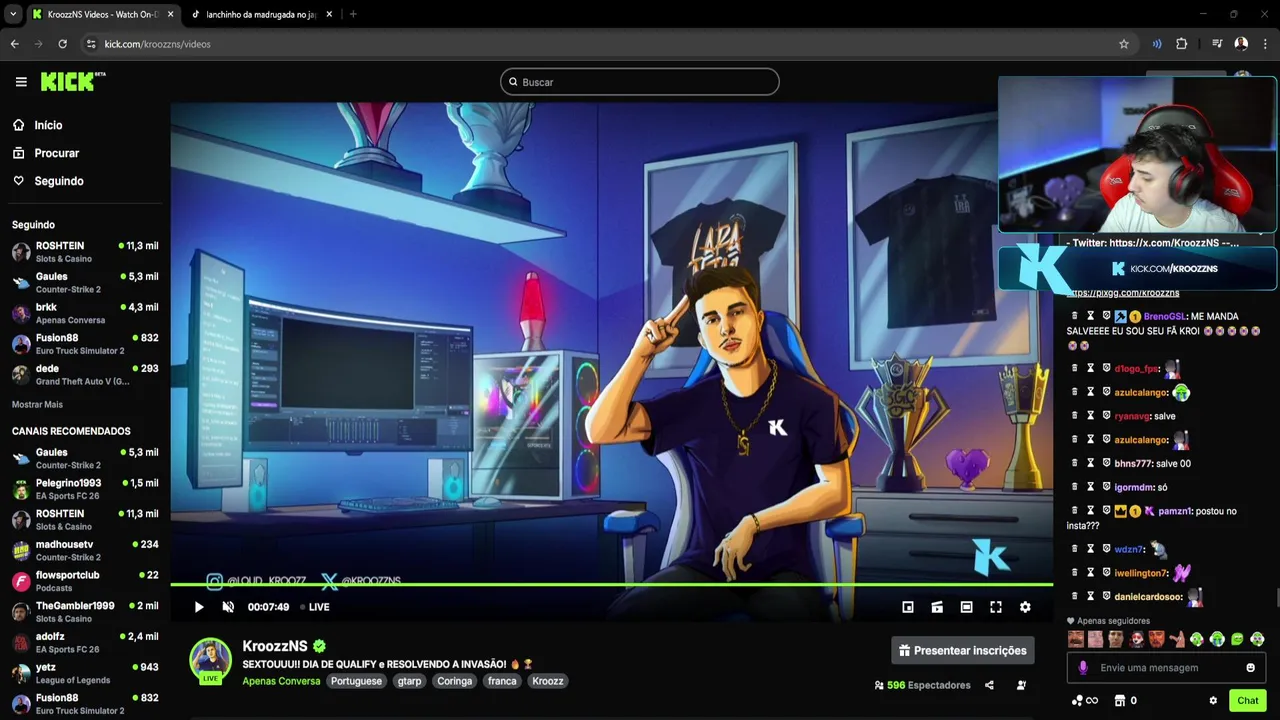Click adolfz channel avatar
Image resolution: width=1280 pixels, height=720 pixels.
(x=21, y=642)
